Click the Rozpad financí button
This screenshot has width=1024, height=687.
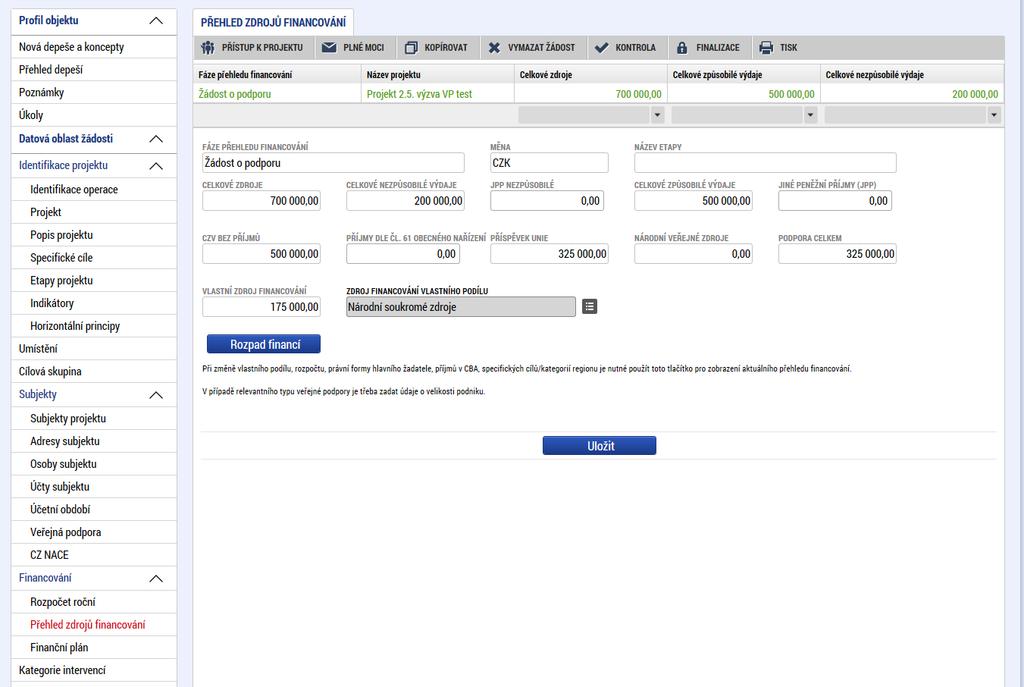click(264, 344)
